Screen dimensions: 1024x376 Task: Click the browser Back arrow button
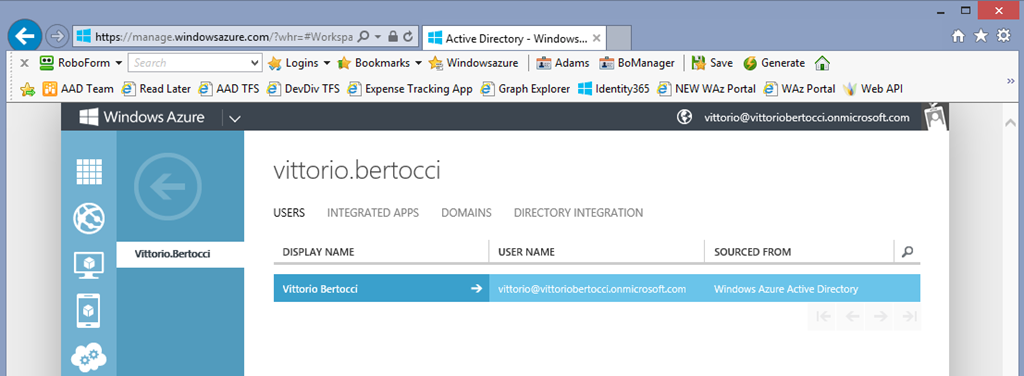[25, 36]
